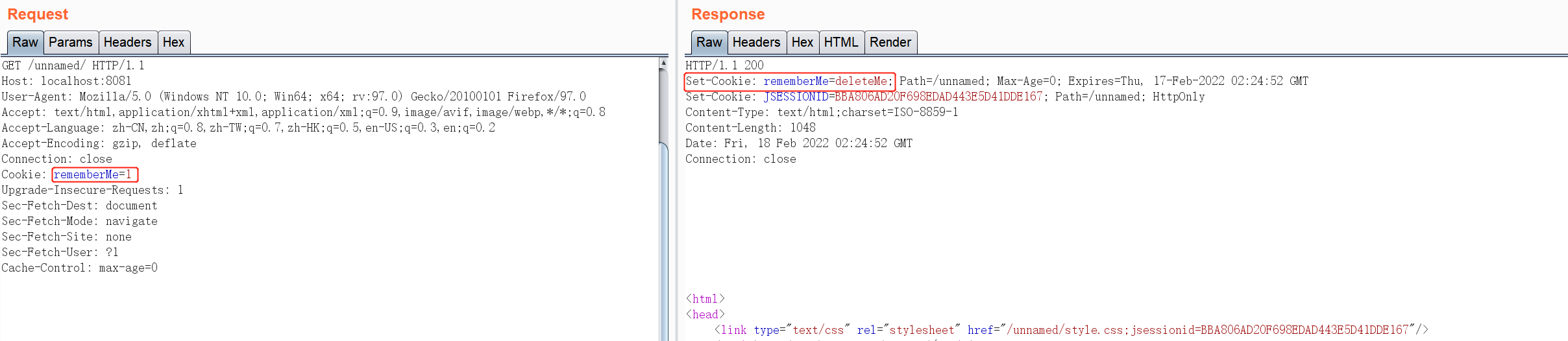Switch to the Response Render tab
The image size is (1568, 341).
coord(891,42)
